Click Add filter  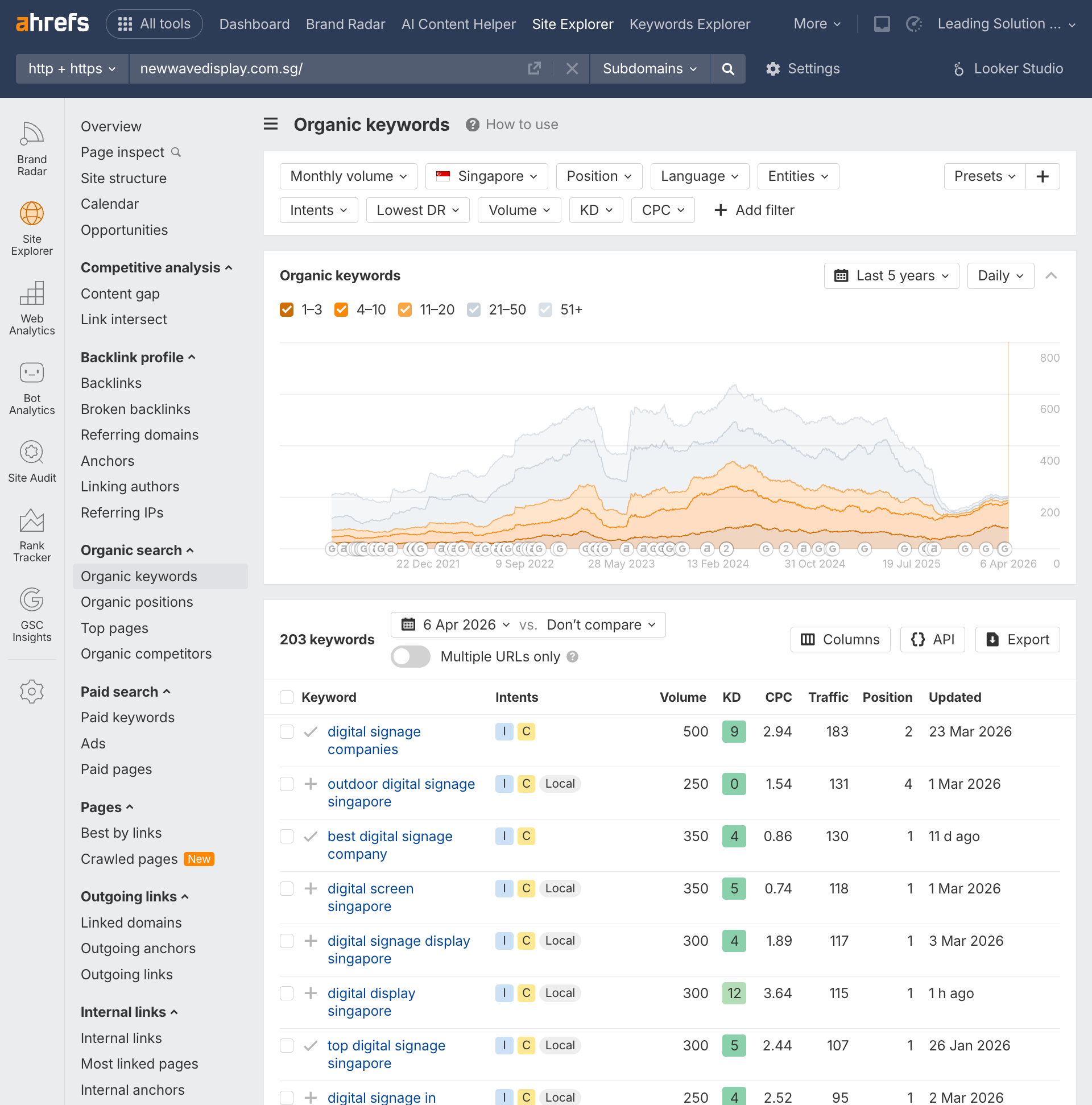[754, 210]
